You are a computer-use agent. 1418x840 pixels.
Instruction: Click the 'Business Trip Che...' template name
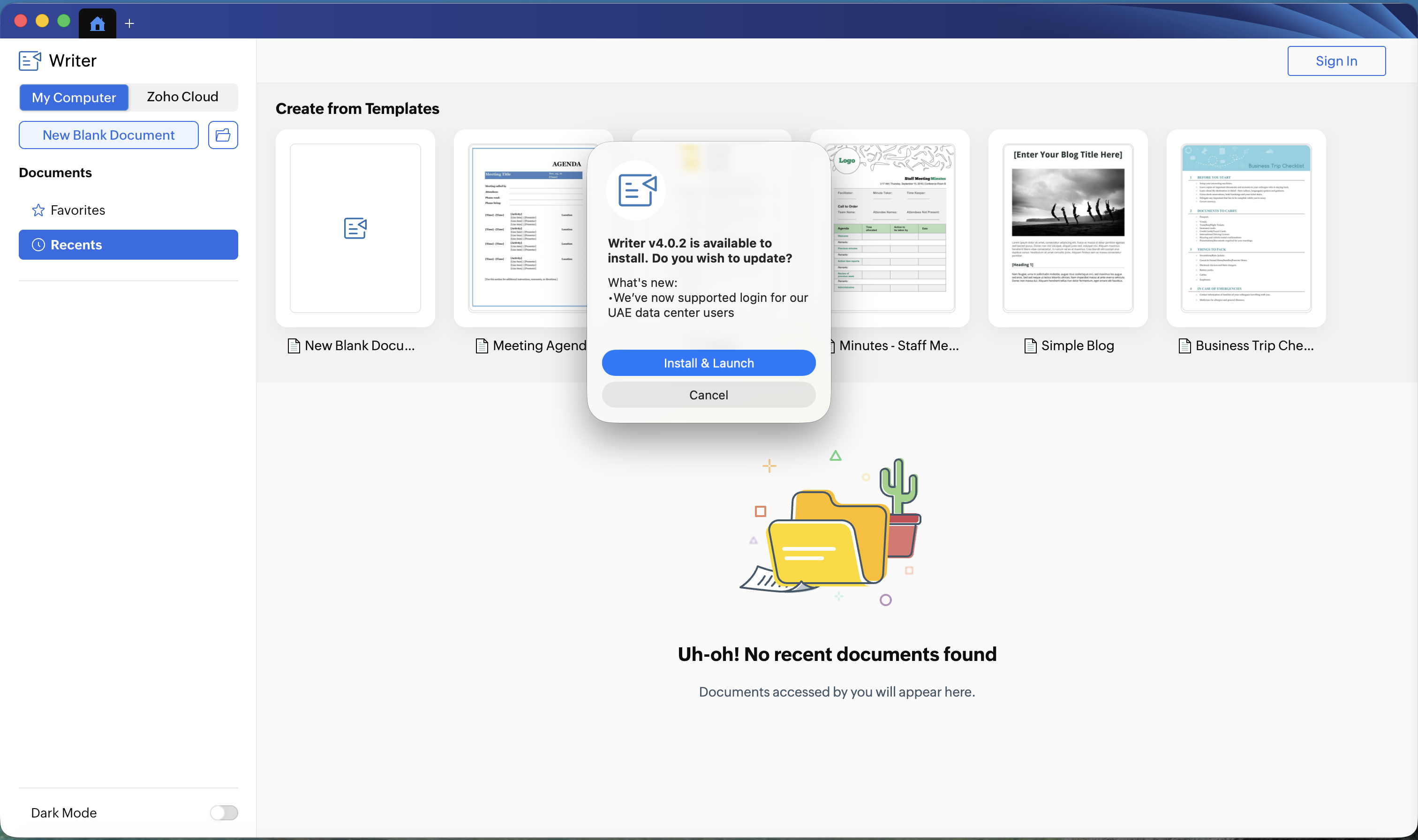click(1254, 345)
